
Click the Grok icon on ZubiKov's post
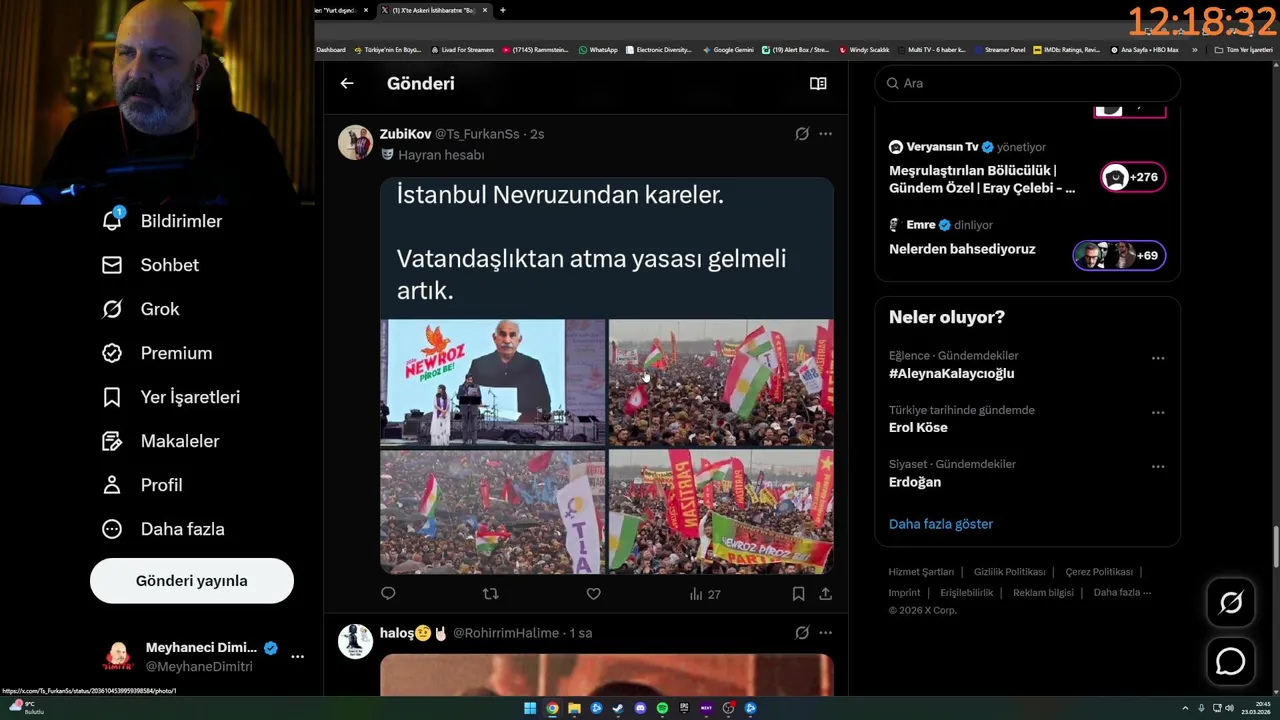pyautogui.click(x=802, y=134)
